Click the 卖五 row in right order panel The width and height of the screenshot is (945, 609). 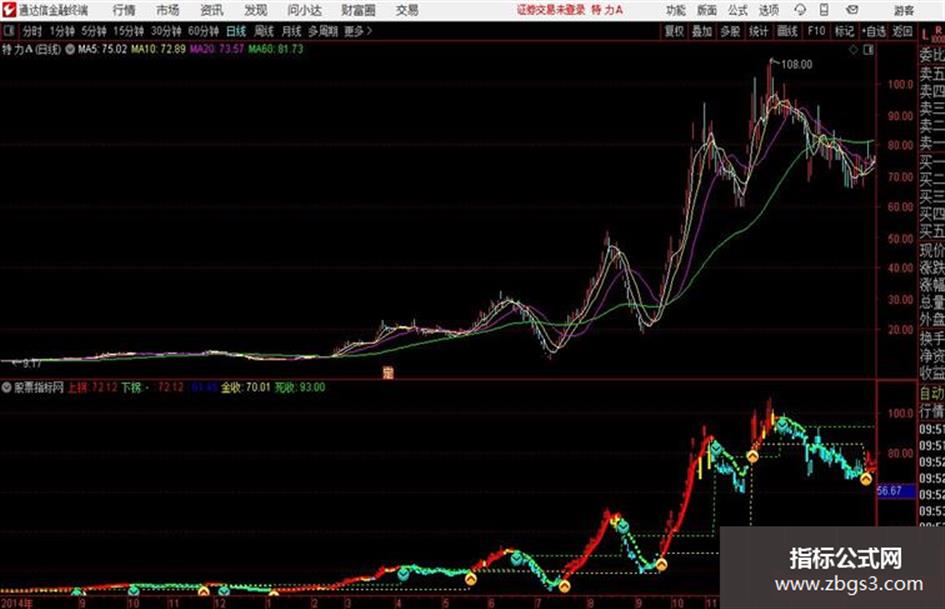point(932,74)
